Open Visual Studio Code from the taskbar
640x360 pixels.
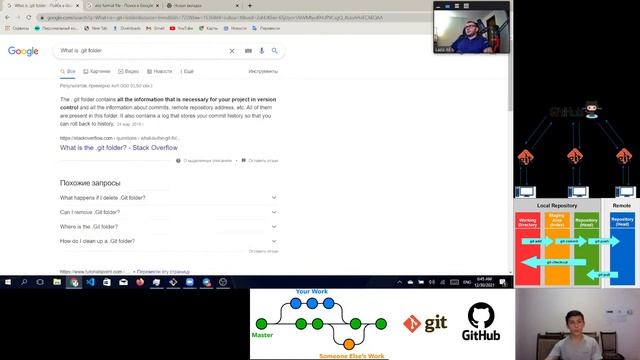[x=90, y=282]
